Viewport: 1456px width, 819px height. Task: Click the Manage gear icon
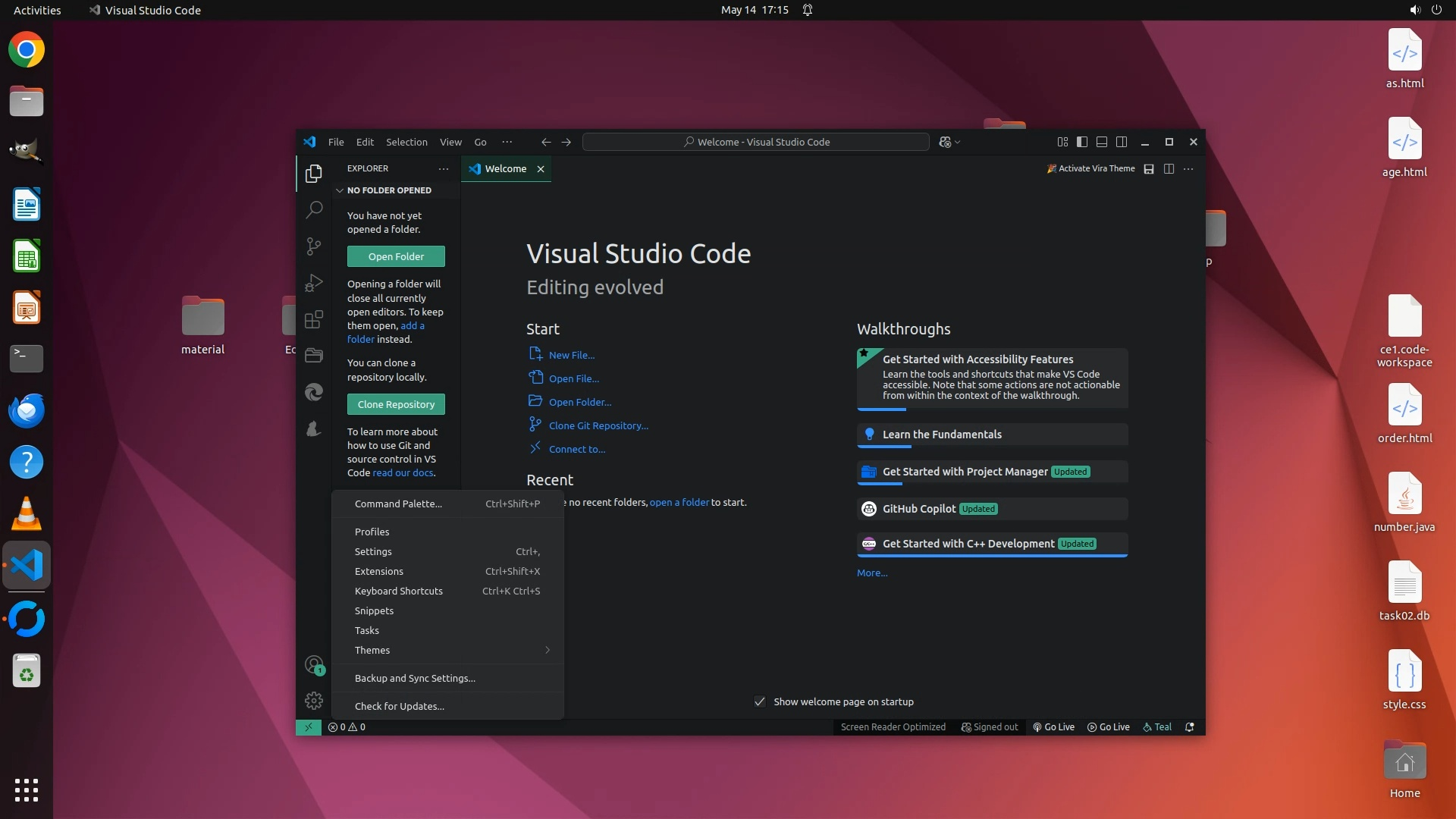pyautogui.click(x=314, y=701)
